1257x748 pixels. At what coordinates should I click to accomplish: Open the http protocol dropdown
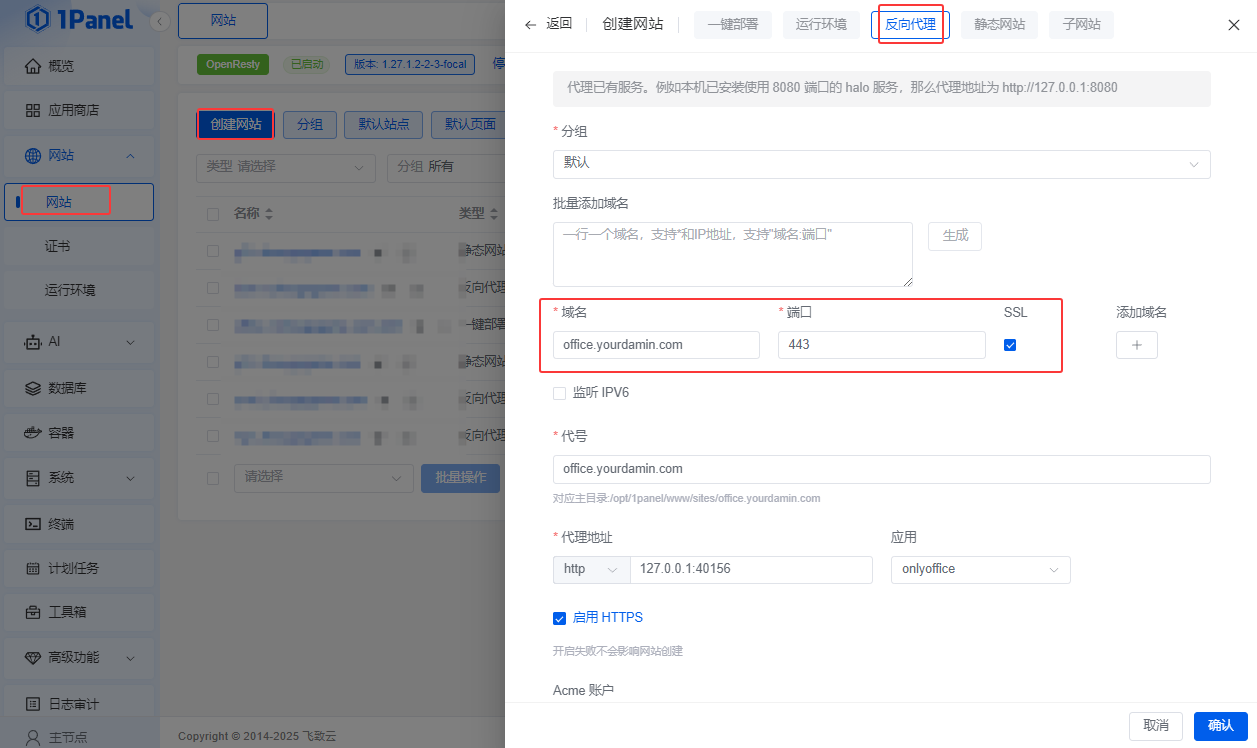590,569
